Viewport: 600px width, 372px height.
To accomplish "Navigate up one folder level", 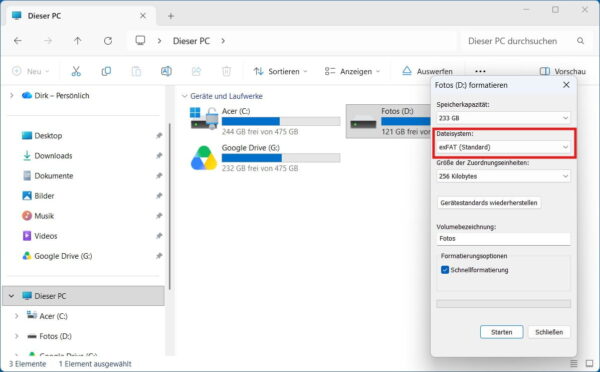I will click(x=78, y=41).
